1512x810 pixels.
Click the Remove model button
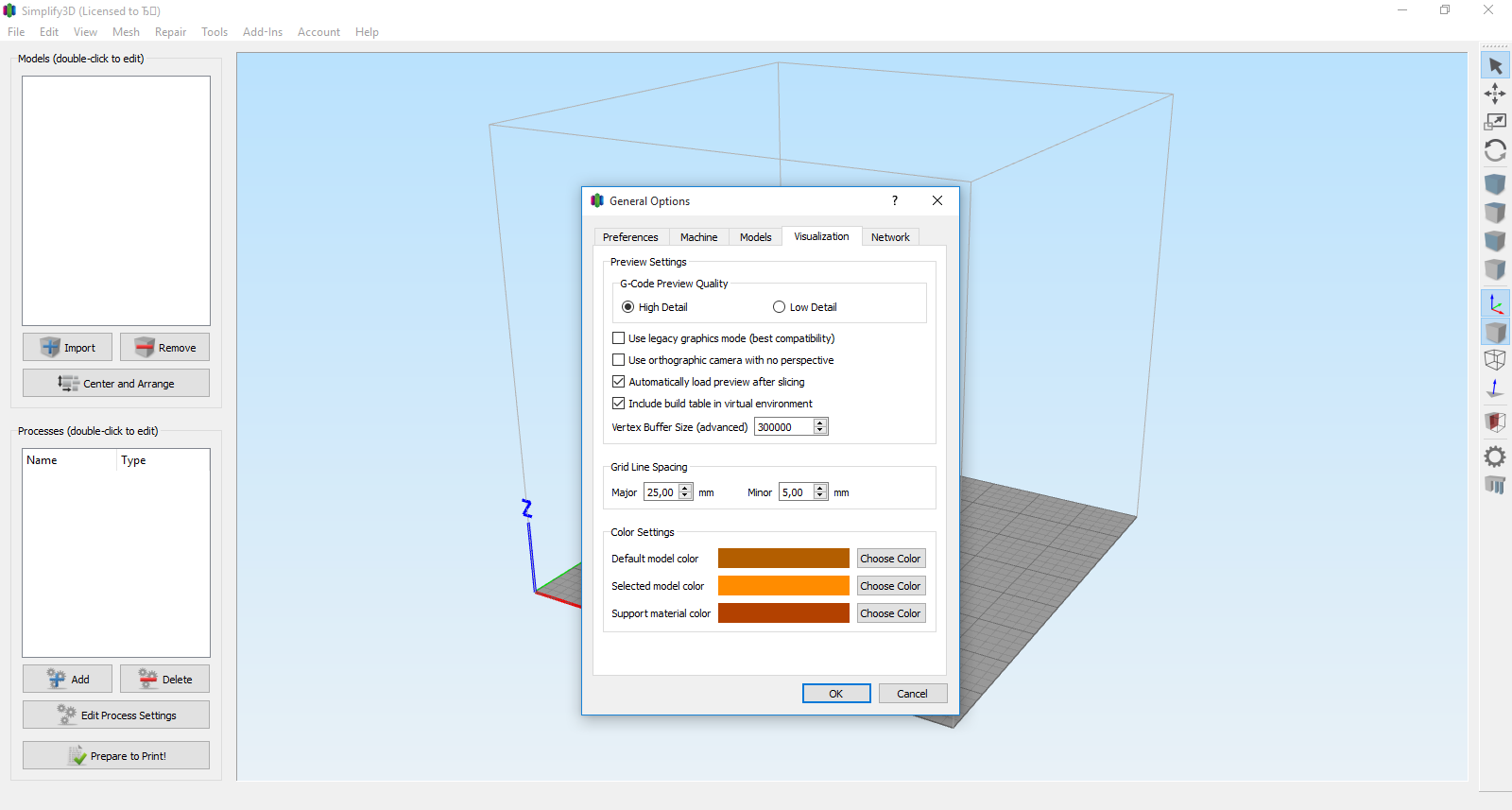pos(164,347)
